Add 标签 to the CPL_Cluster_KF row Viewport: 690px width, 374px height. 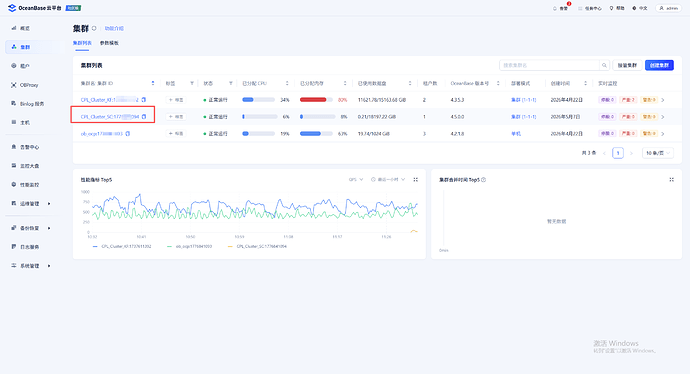click(x=176, y=100)
